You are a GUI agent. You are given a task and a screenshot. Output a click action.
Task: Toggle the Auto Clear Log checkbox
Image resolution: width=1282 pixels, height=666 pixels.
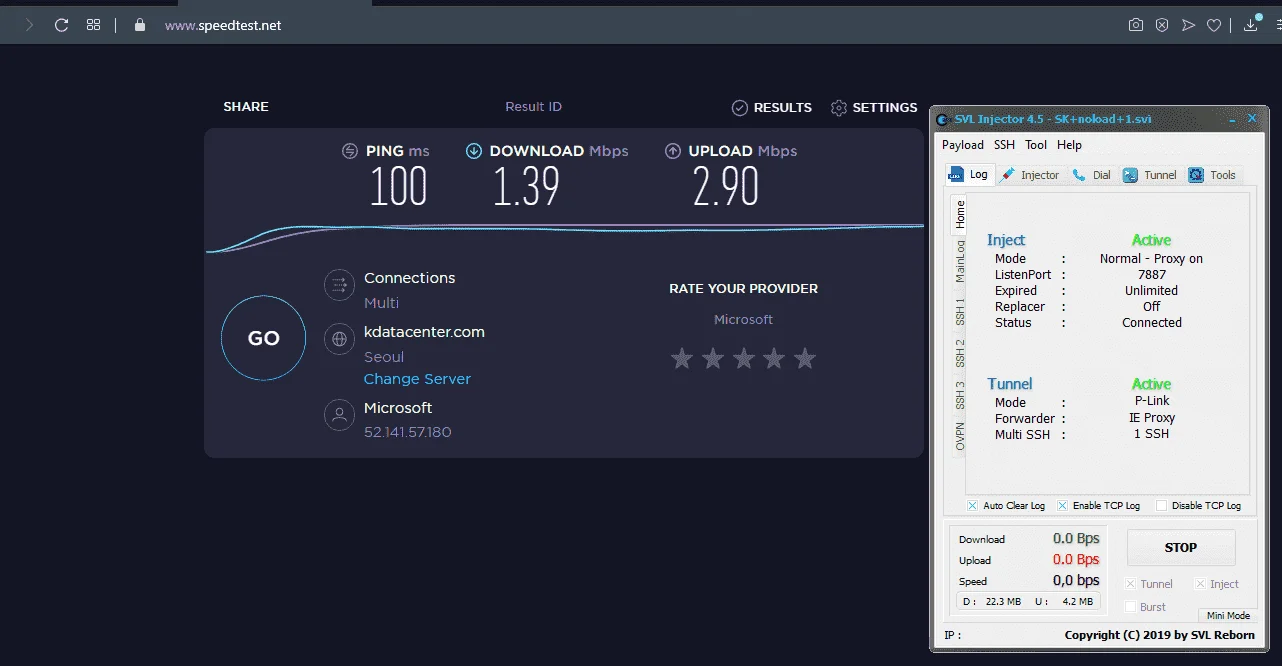pyautogui.click(x=973, y=506)
